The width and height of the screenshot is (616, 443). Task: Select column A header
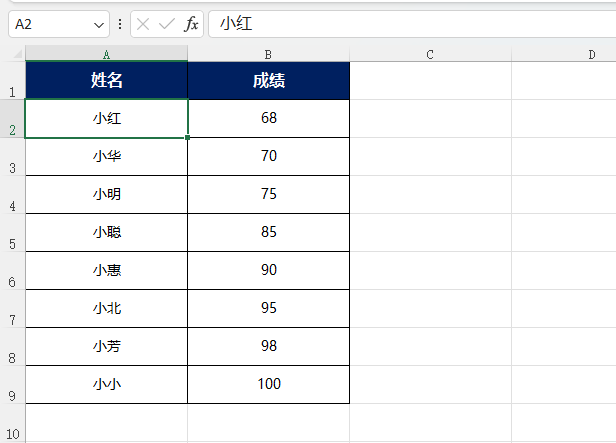(106, 54)
